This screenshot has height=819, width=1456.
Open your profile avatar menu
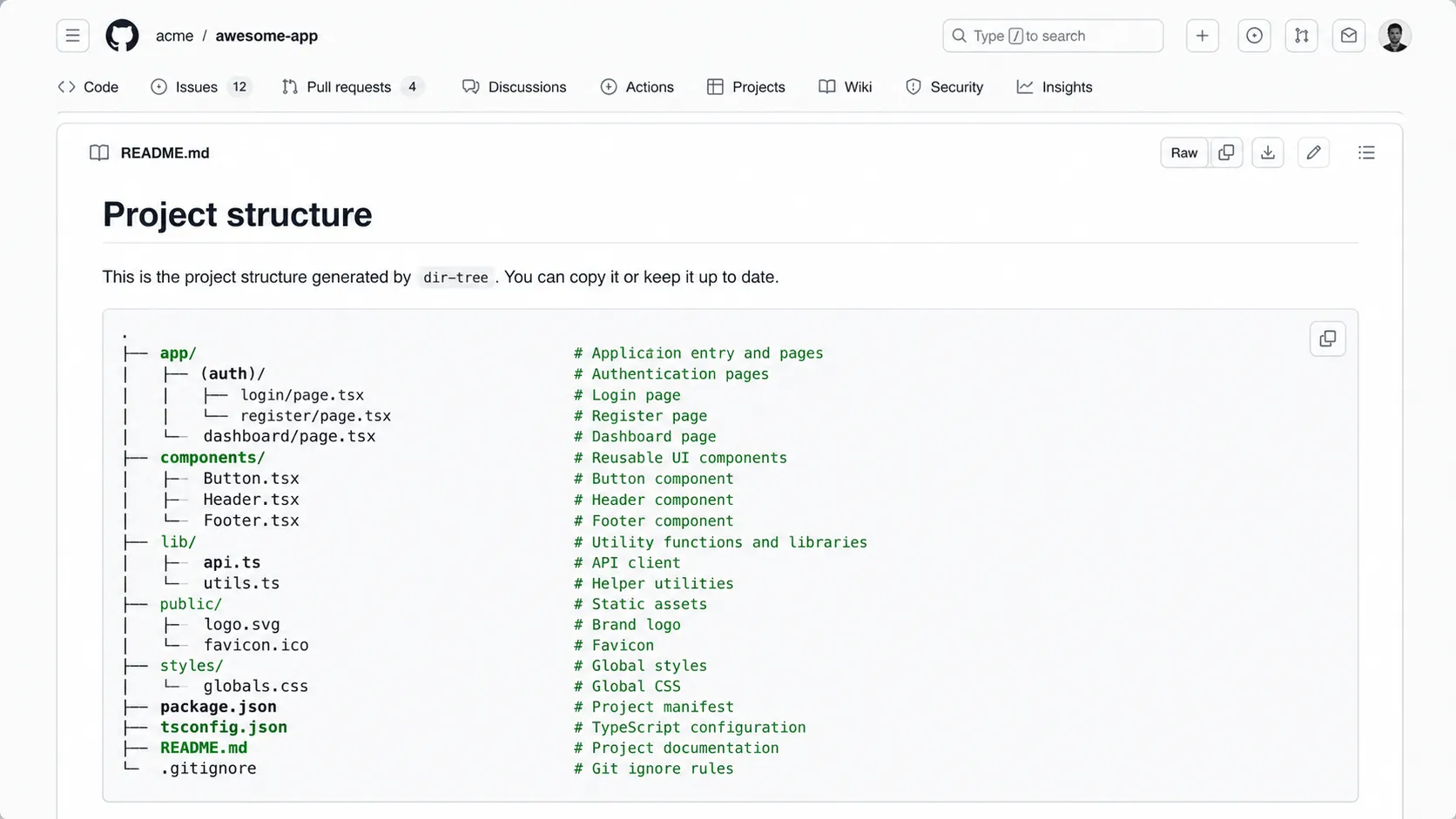tap(1395, 36)
